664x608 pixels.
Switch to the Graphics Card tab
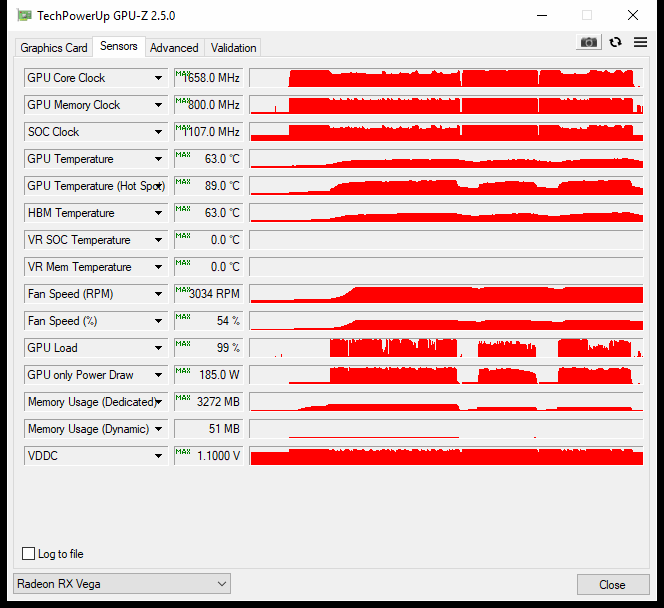click(54, 48)
